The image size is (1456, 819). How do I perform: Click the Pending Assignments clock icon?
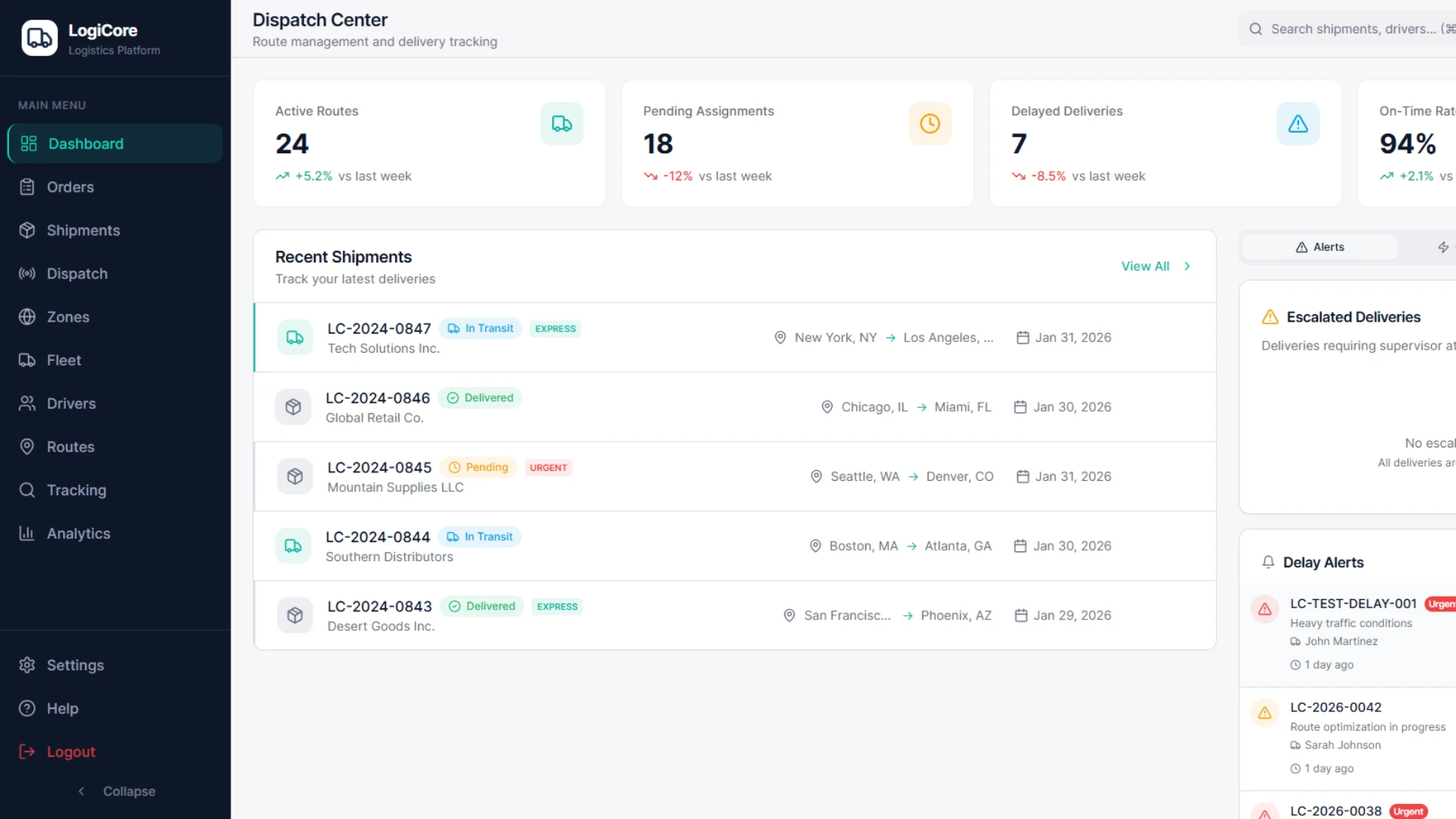click(x=930, y=124)
